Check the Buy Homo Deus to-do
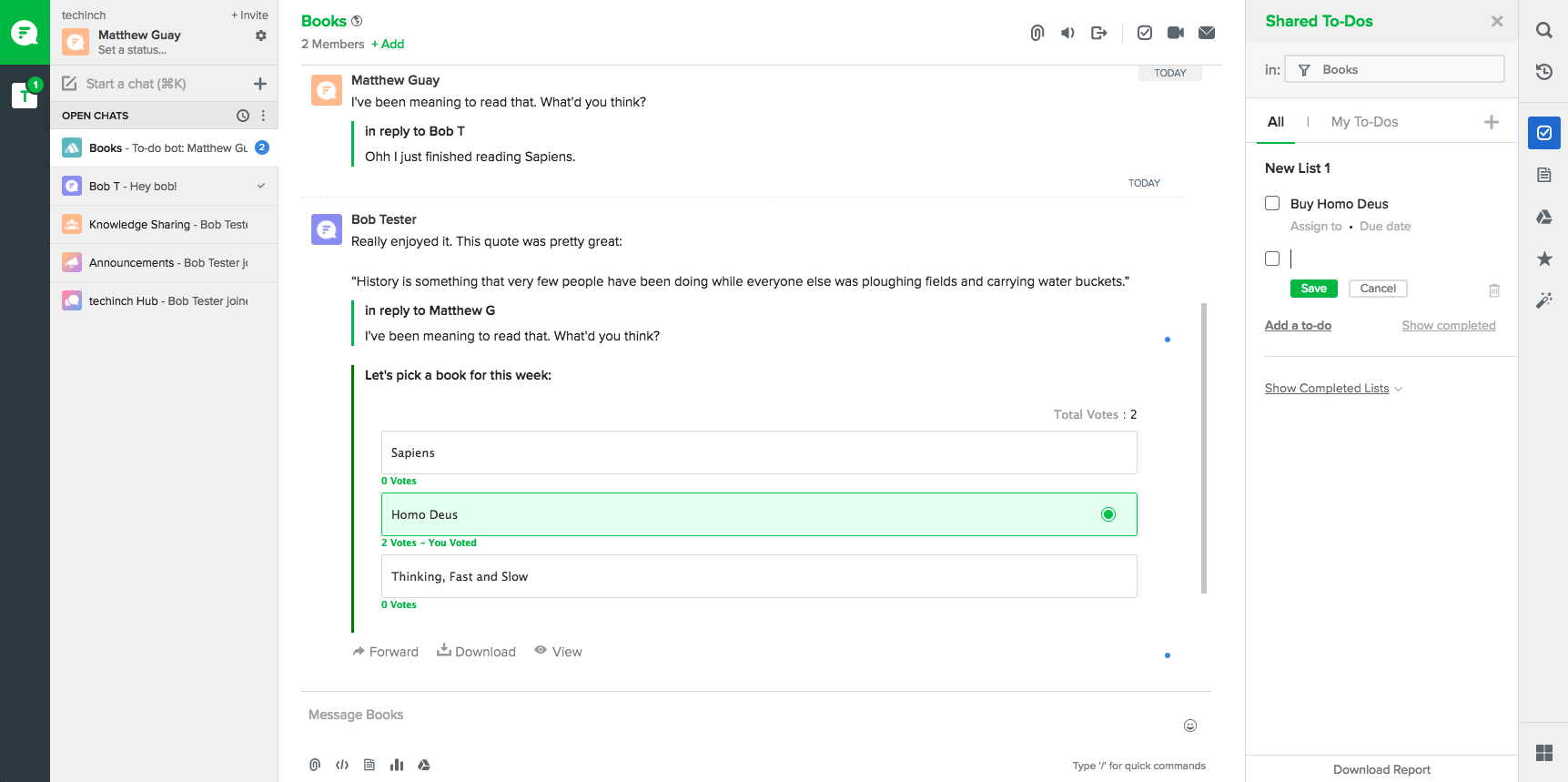Viewport: 1568px width, 782px height. coord(1272,203)
